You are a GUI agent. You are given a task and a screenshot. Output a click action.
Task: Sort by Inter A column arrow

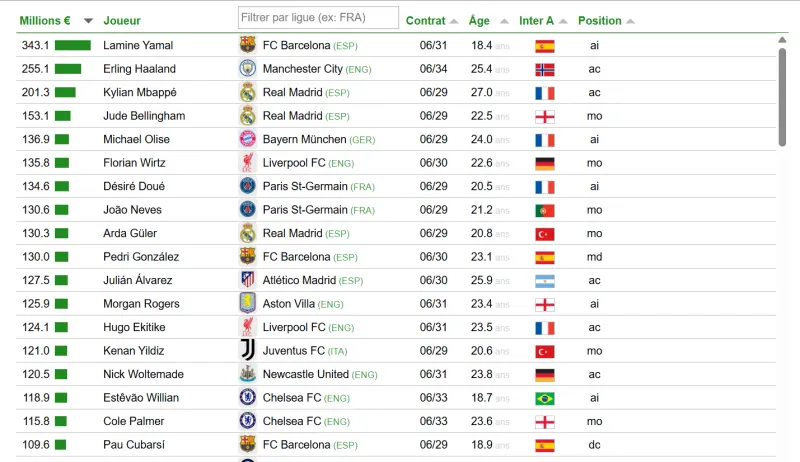[x=563, y=21]
